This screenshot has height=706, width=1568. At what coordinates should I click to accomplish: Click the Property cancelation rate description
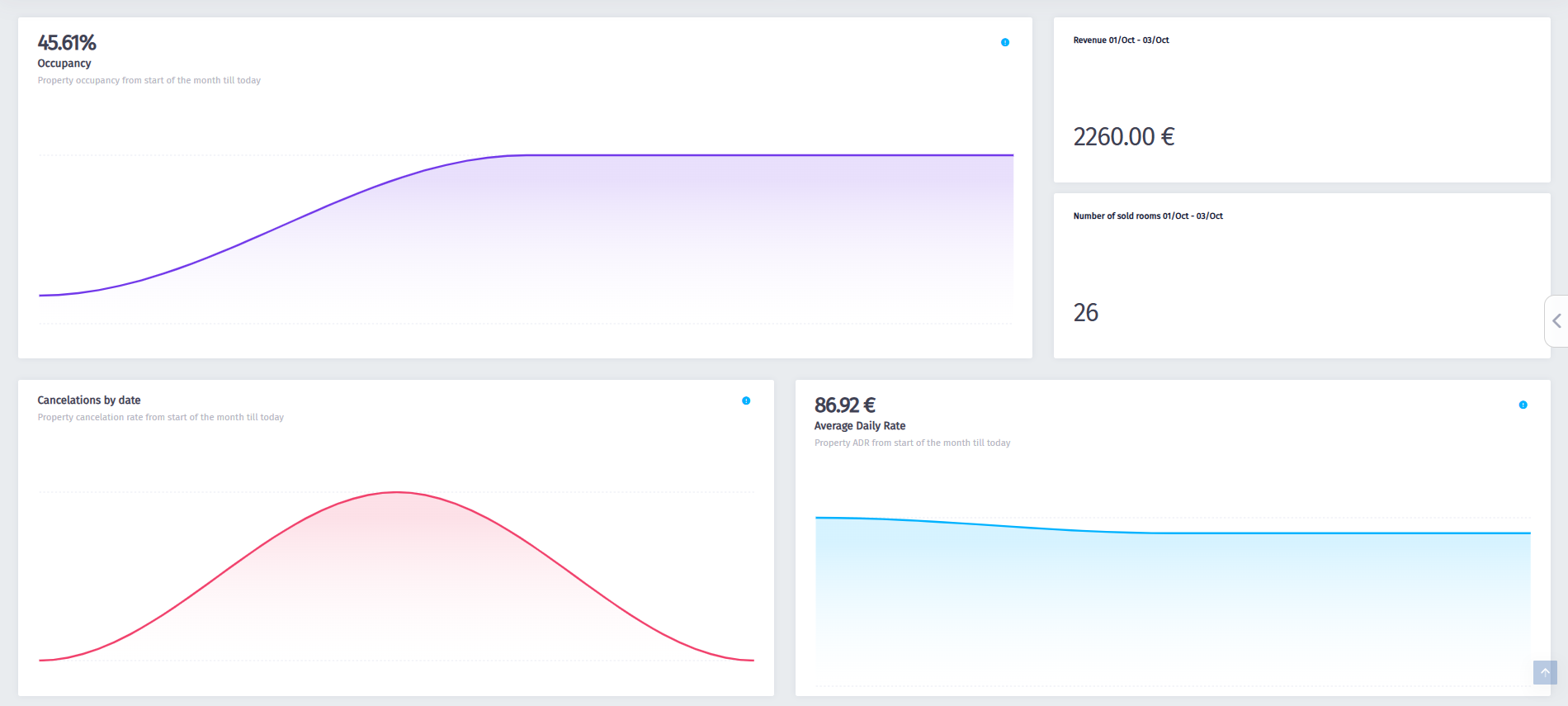tap(161, 418)
